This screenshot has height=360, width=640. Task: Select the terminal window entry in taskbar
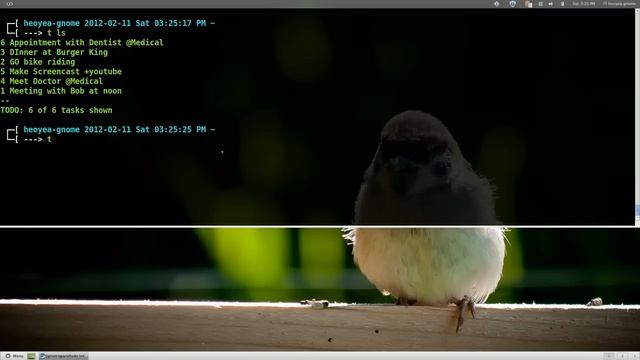coord(63,356)
